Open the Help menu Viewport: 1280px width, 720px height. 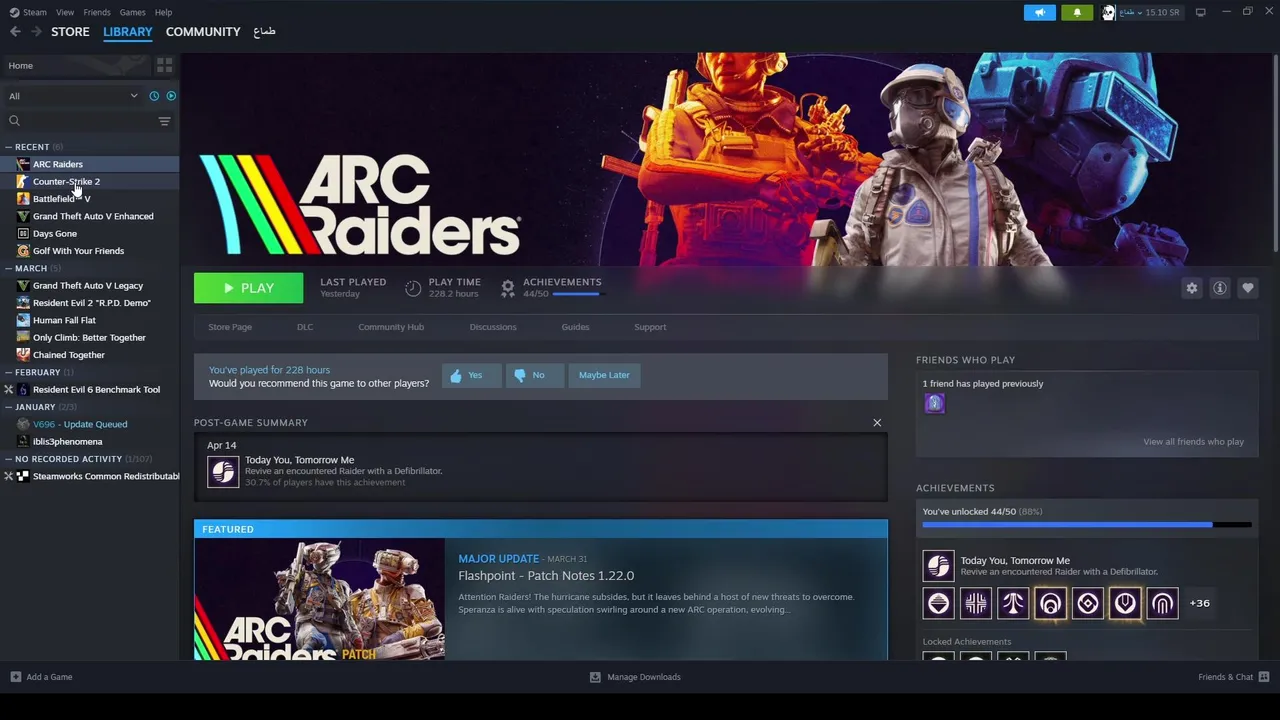click(163, 12)
